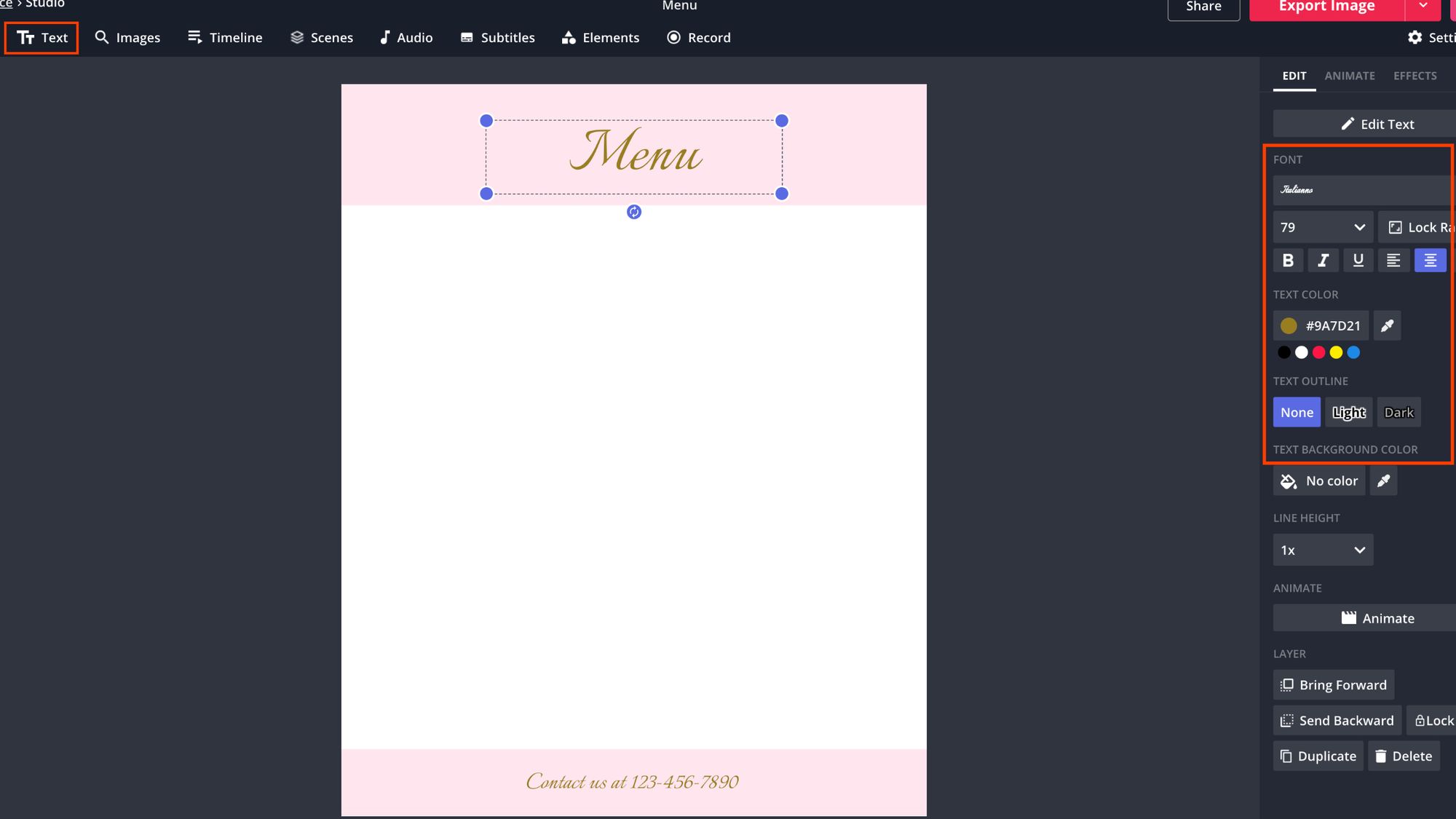Toggle bold formatting button
The width and height of the screenshot is (1456, 819).
pyautogui.click(x=1288, y=261)
